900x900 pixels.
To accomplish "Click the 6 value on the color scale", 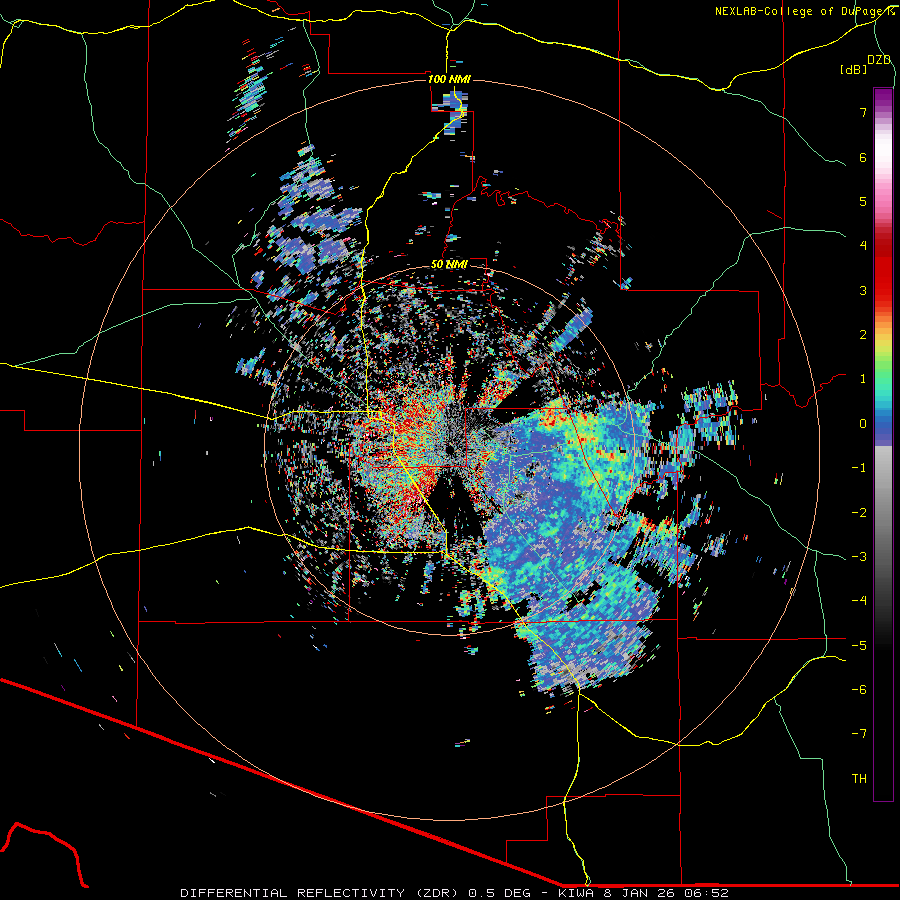I will pos(863,157).
